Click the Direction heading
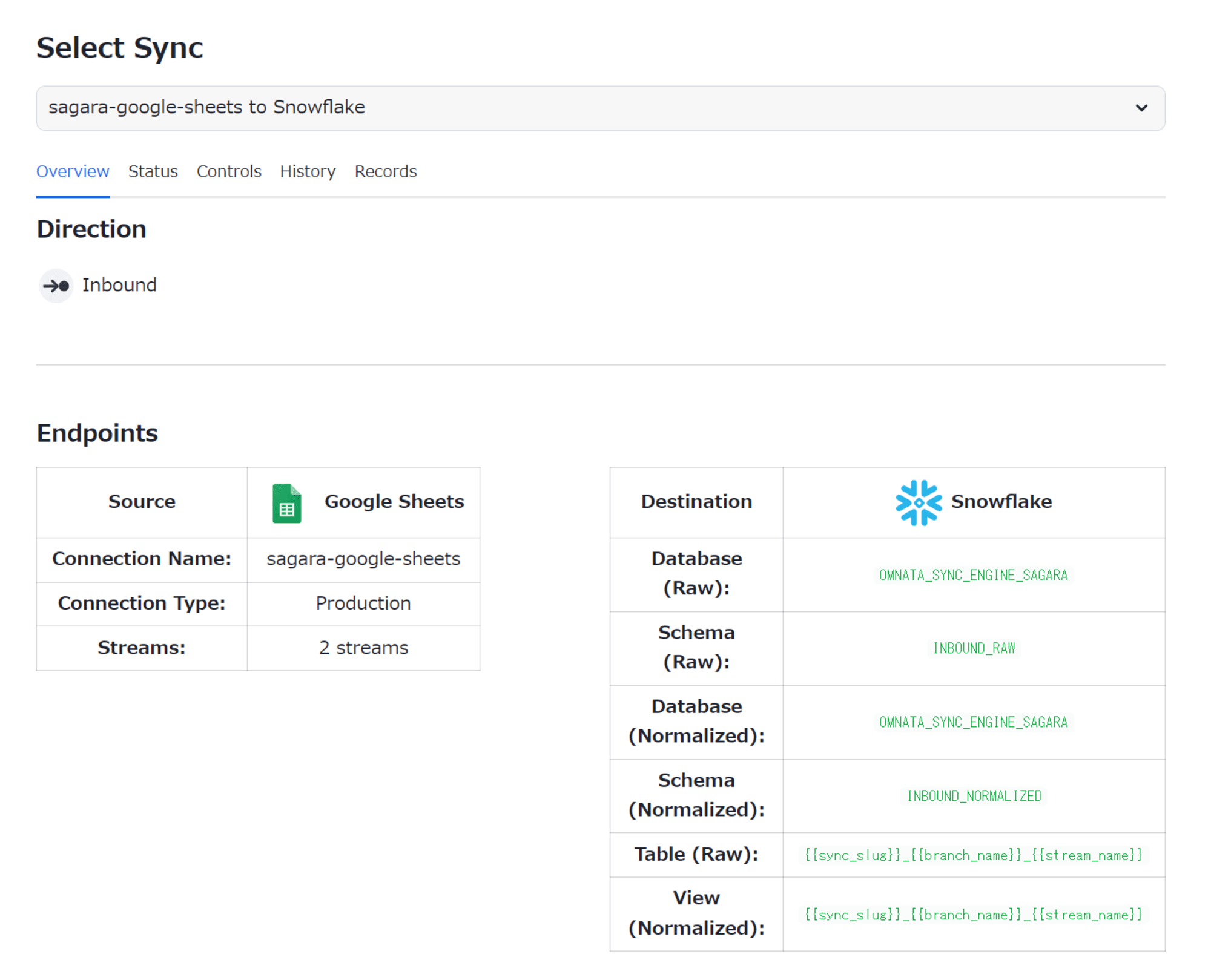Image resolution: width=1211 pixels, height=980 pixels. click(91, 229)
